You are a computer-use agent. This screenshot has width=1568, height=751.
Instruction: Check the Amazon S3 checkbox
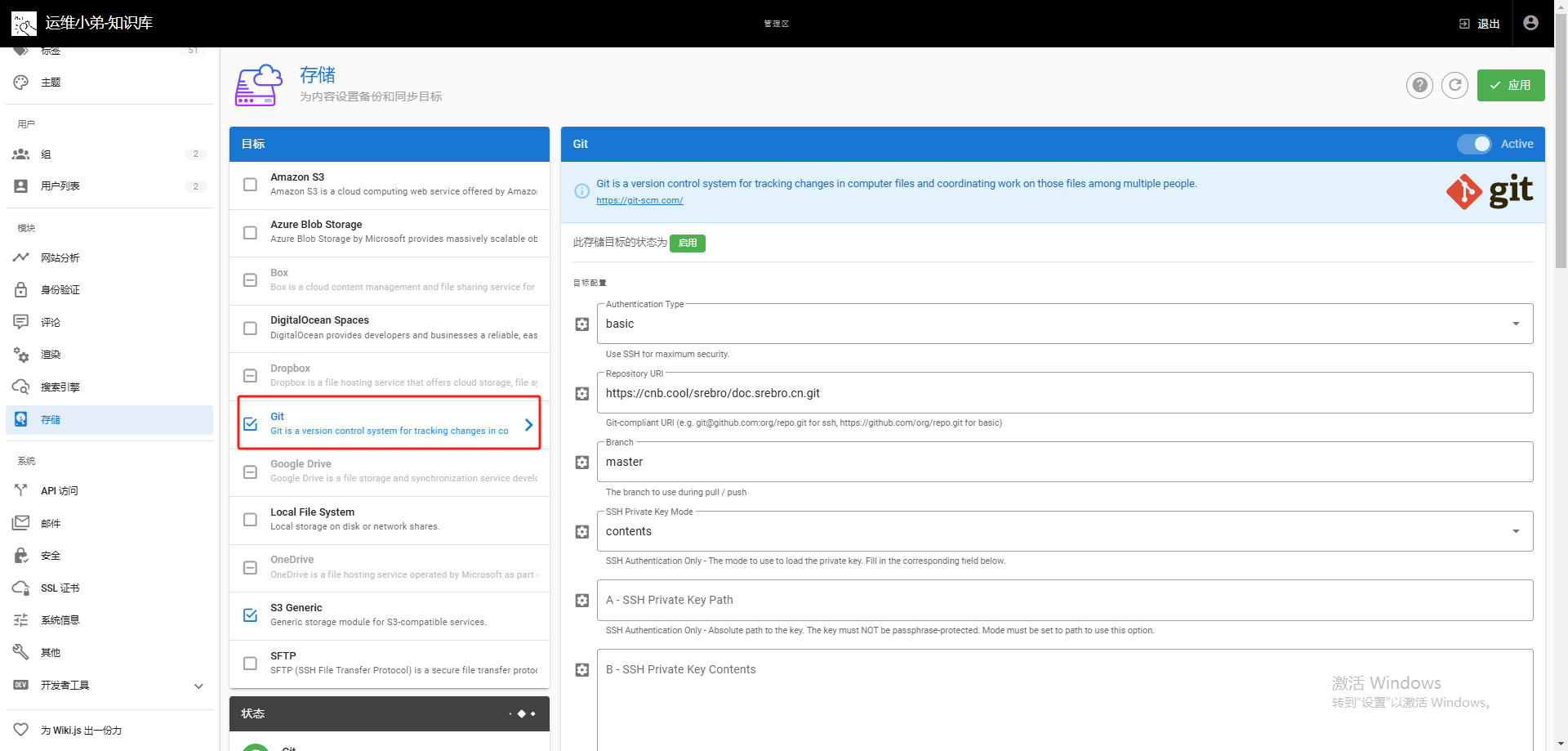(251, 185)
